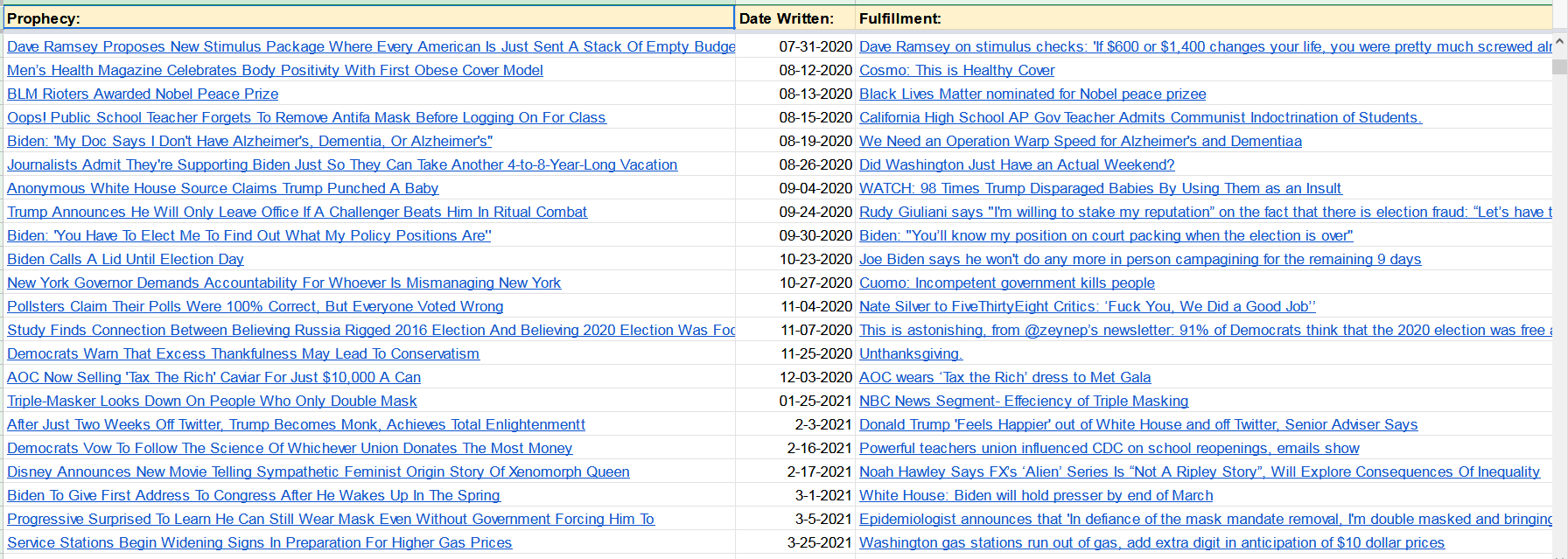The width and height of the screenshot is (1568, 559).
Task: Select the 'Fulfillment:' header cell
Action: click(1203, 17)
